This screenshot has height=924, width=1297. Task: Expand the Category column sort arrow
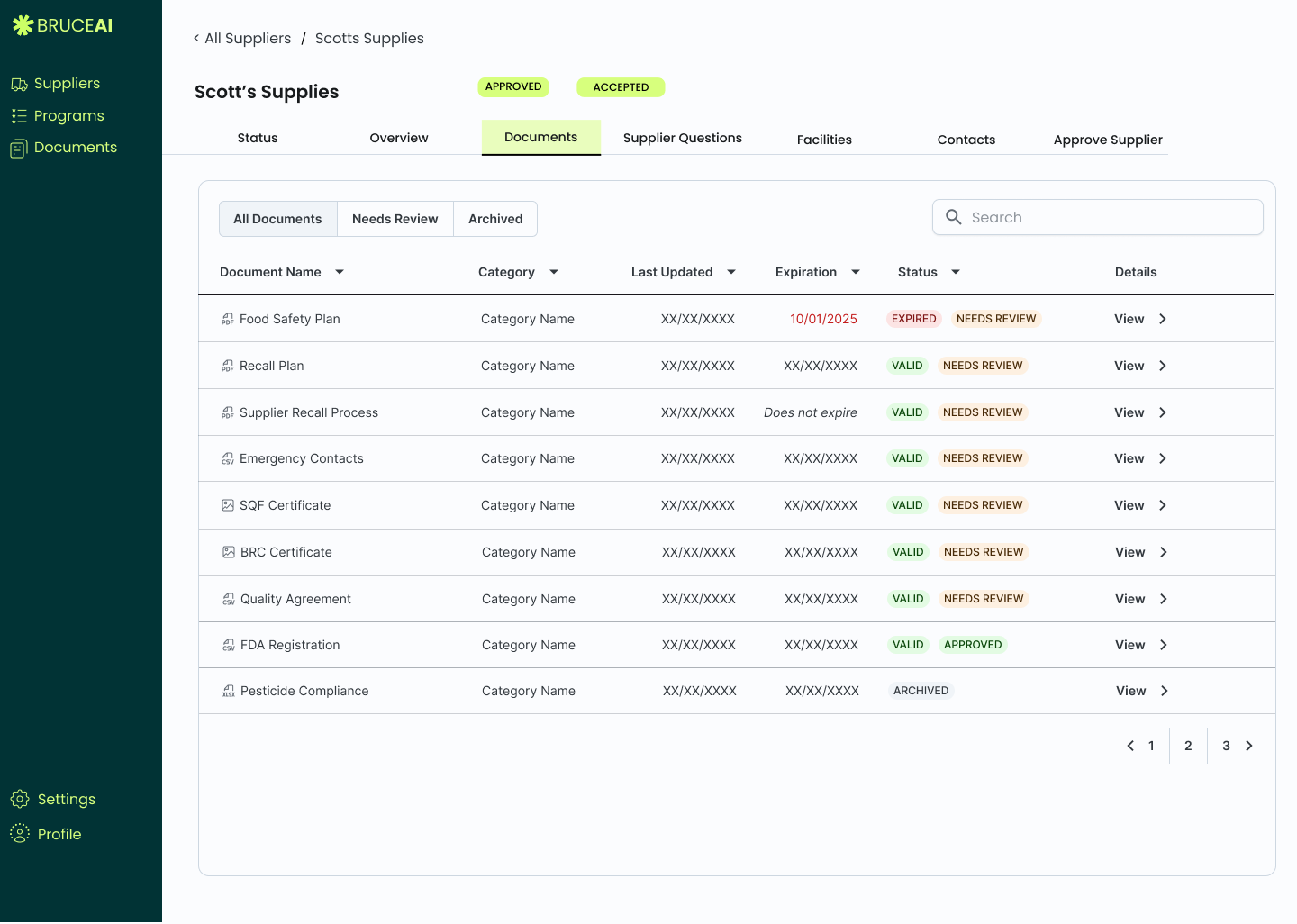(x=554, y=273)
